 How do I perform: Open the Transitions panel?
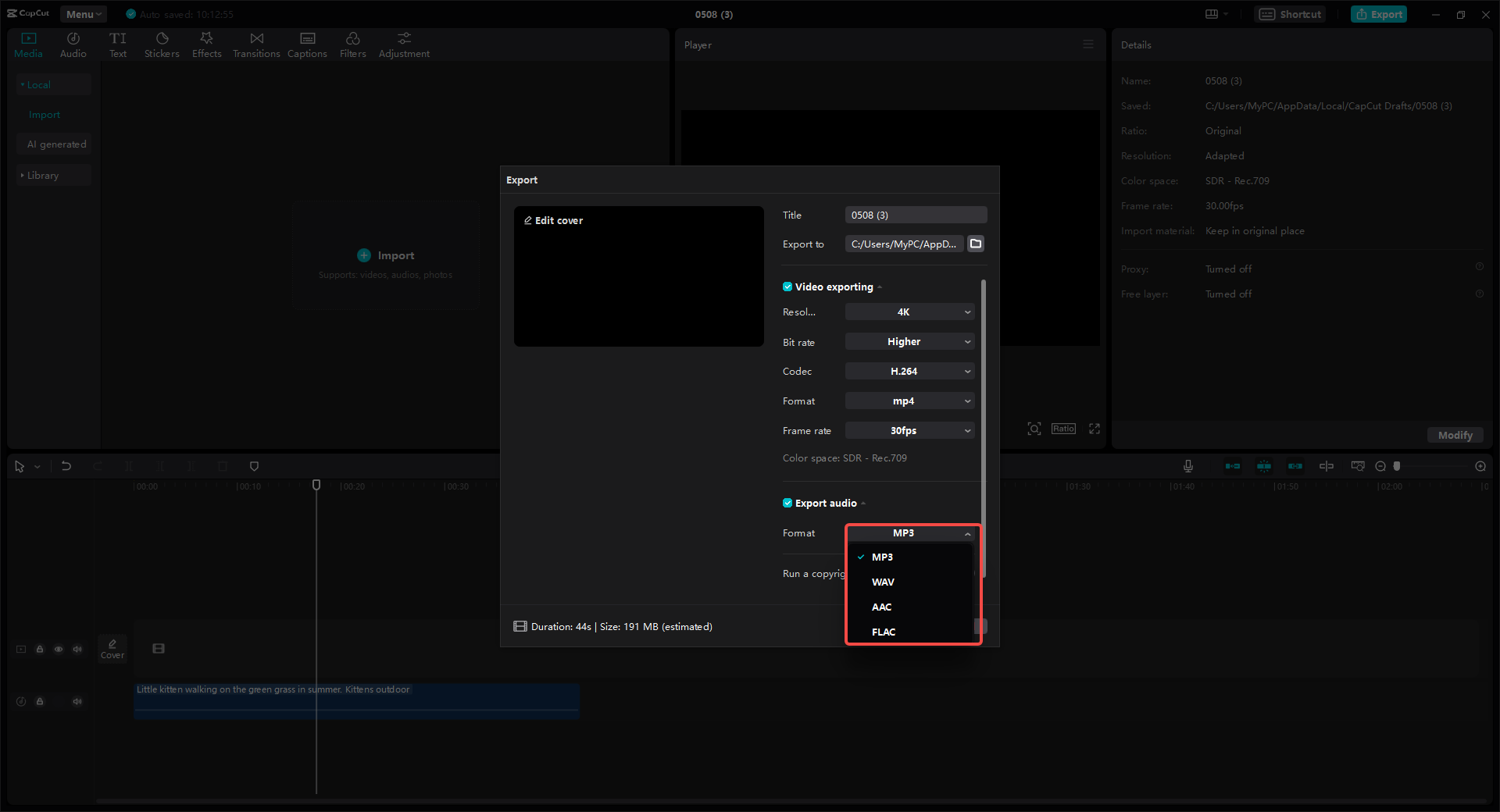256,44
